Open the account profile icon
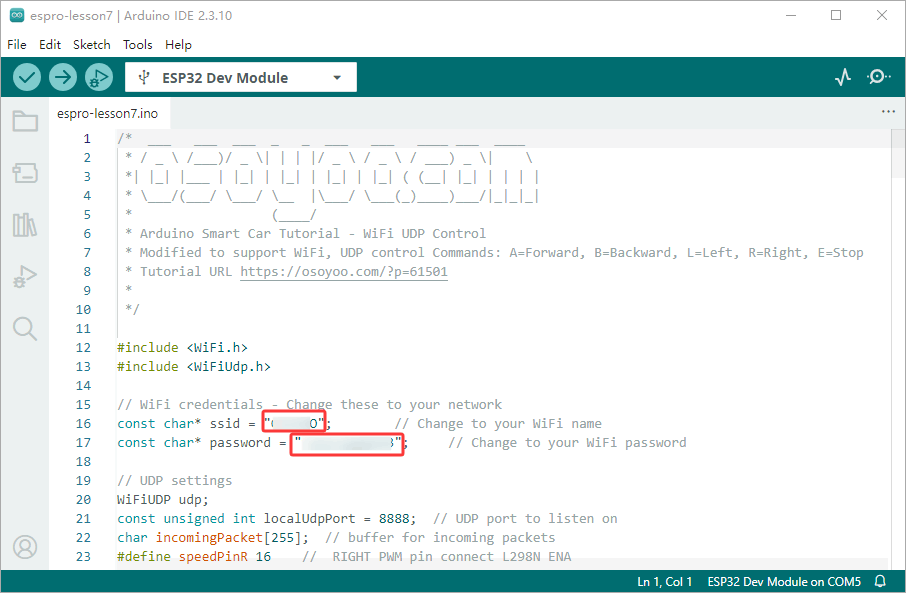Viewport: 906px width, 593px height. point(25,547)
